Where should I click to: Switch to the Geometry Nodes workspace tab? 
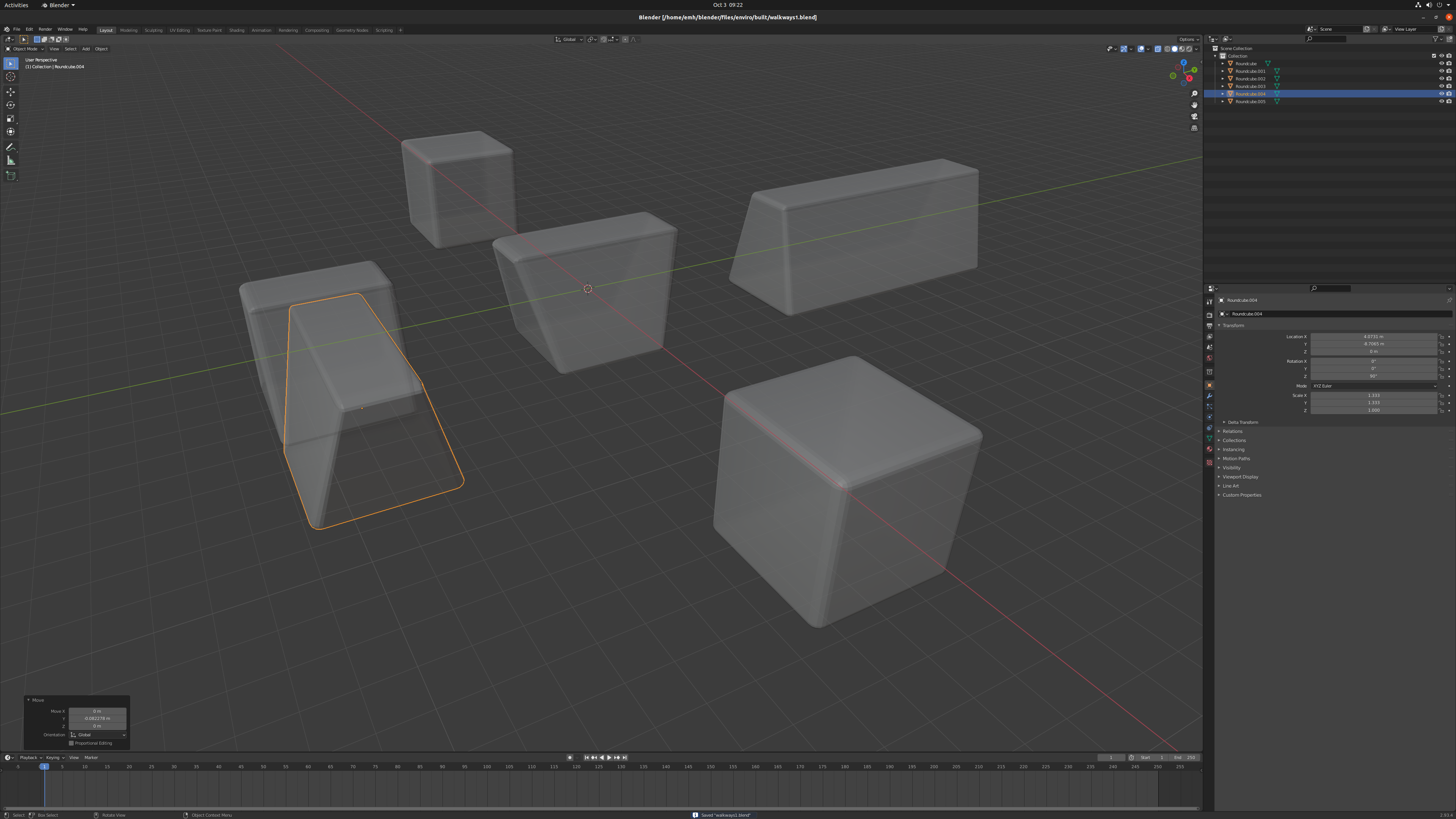point(351,30)
